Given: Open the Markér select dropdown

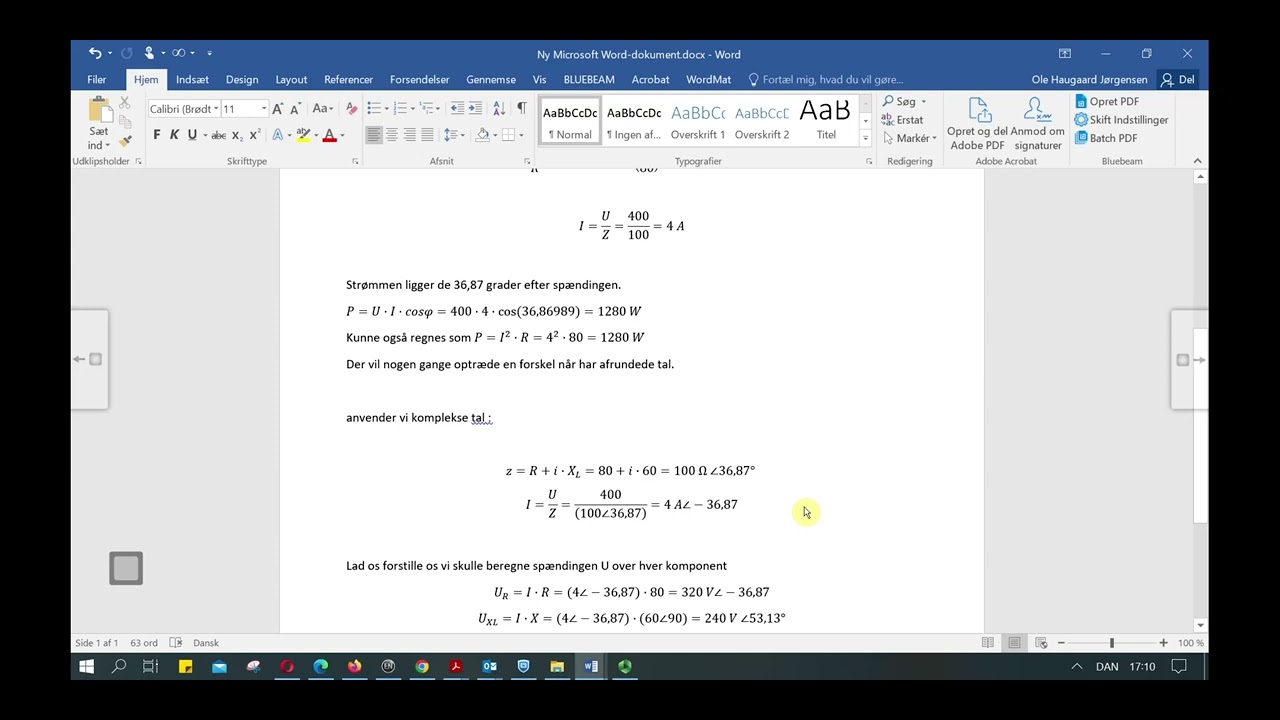Looking at the screenshot, I should (x=909, y=138).
